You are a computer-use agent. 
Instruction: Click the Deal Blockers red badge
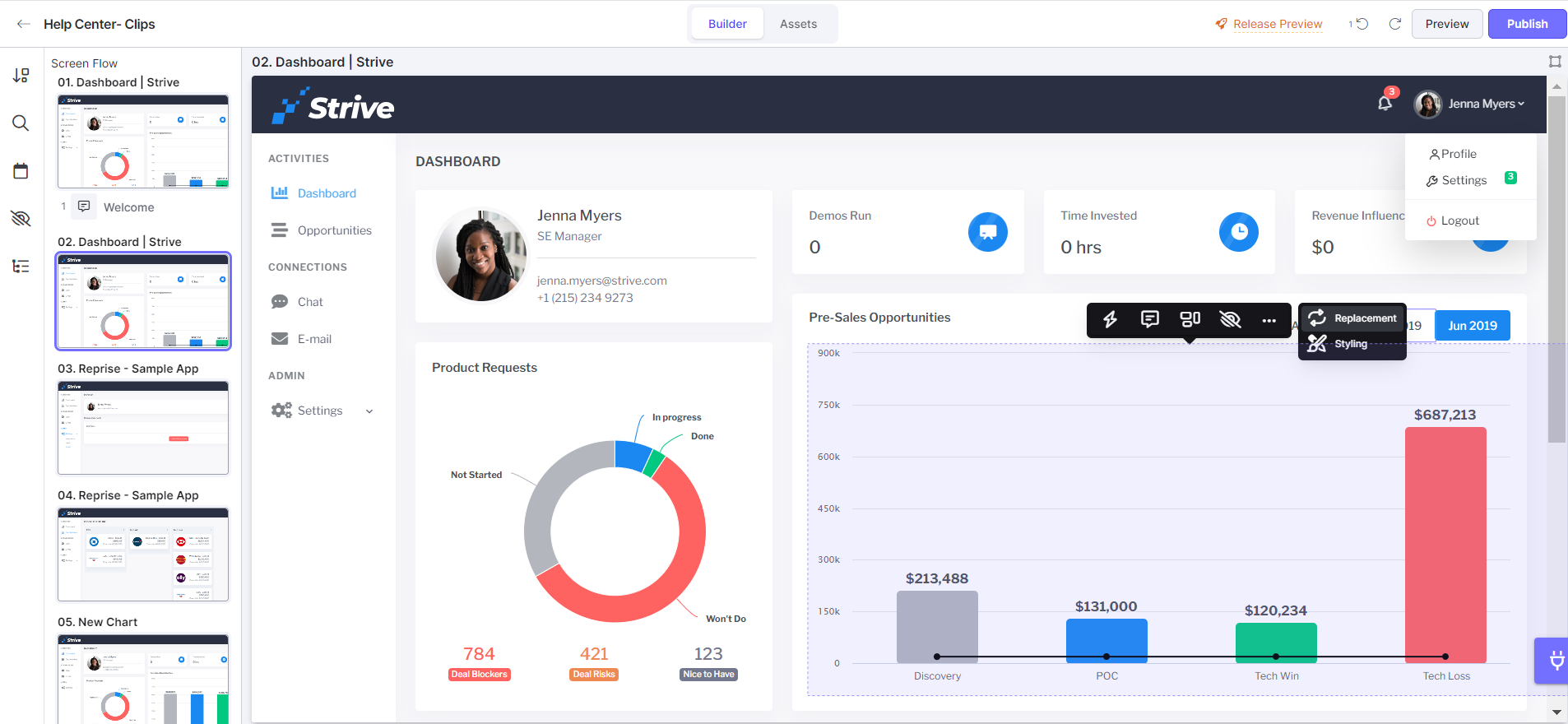pyautogui.click(x=480, y=675)
